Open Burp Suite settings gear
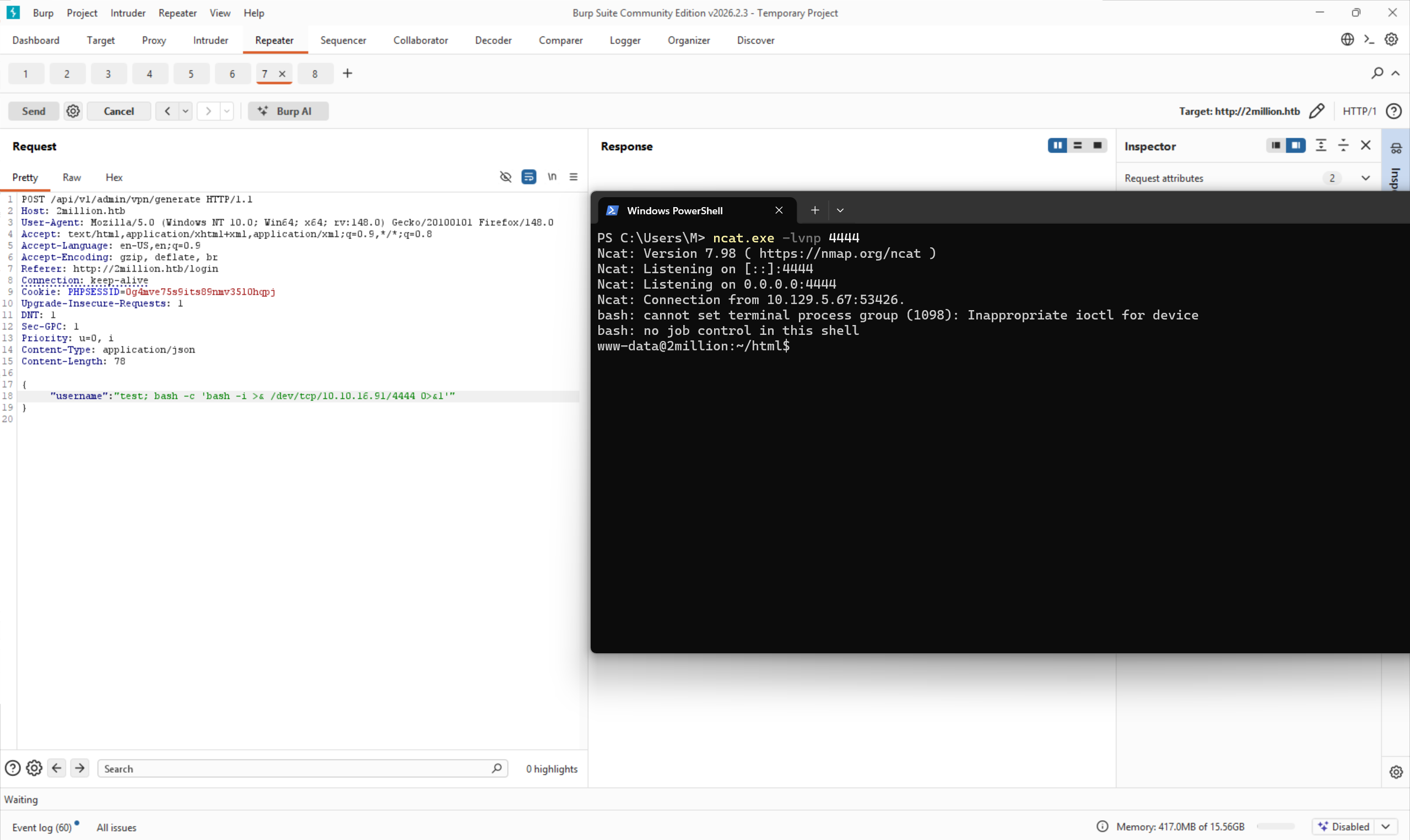The width and height of the screenshot is (1410, 840). [1392, 39]
